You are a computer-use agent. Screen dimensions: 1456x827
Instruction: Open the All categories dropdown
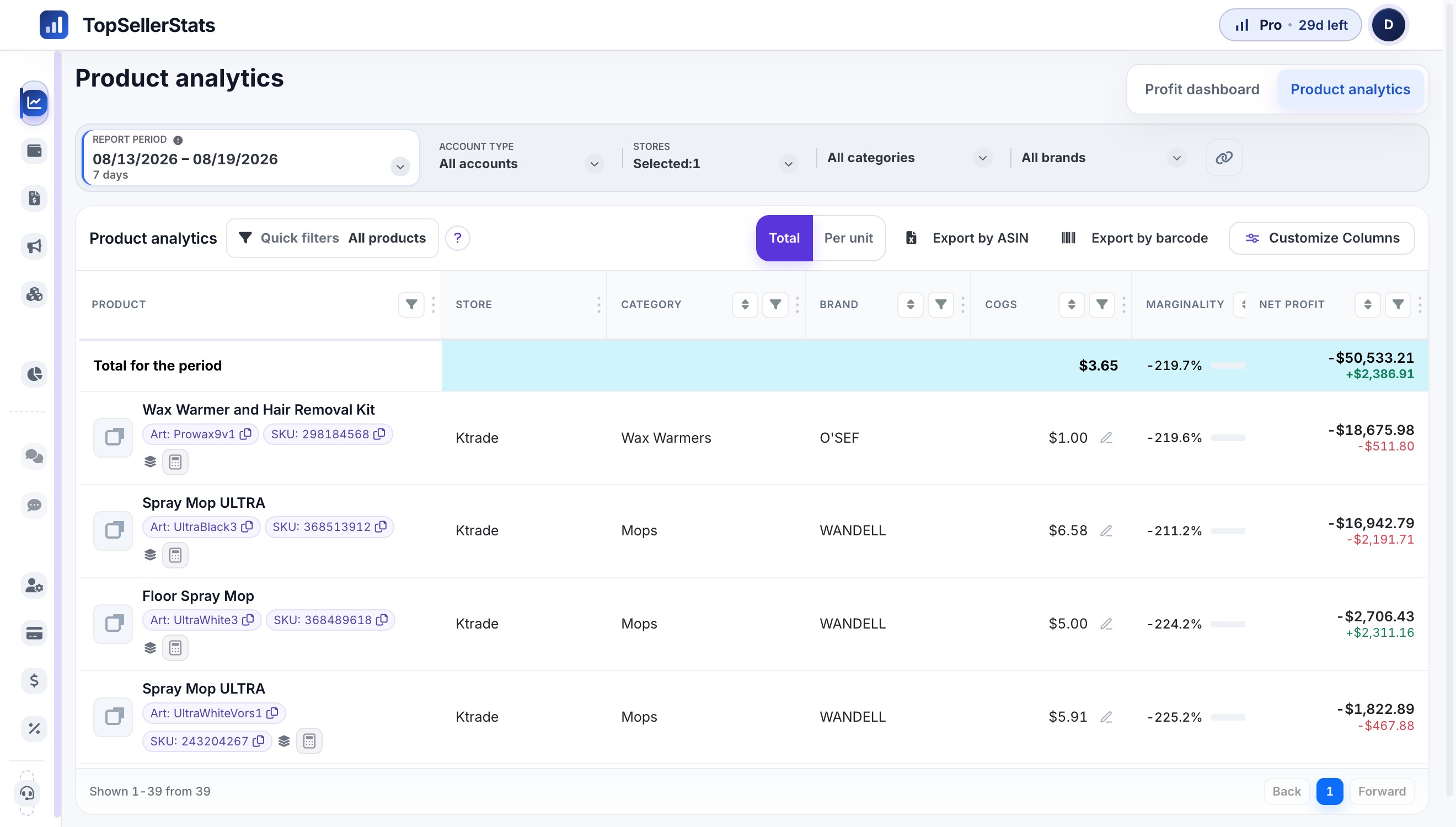[x=909, y=158]
